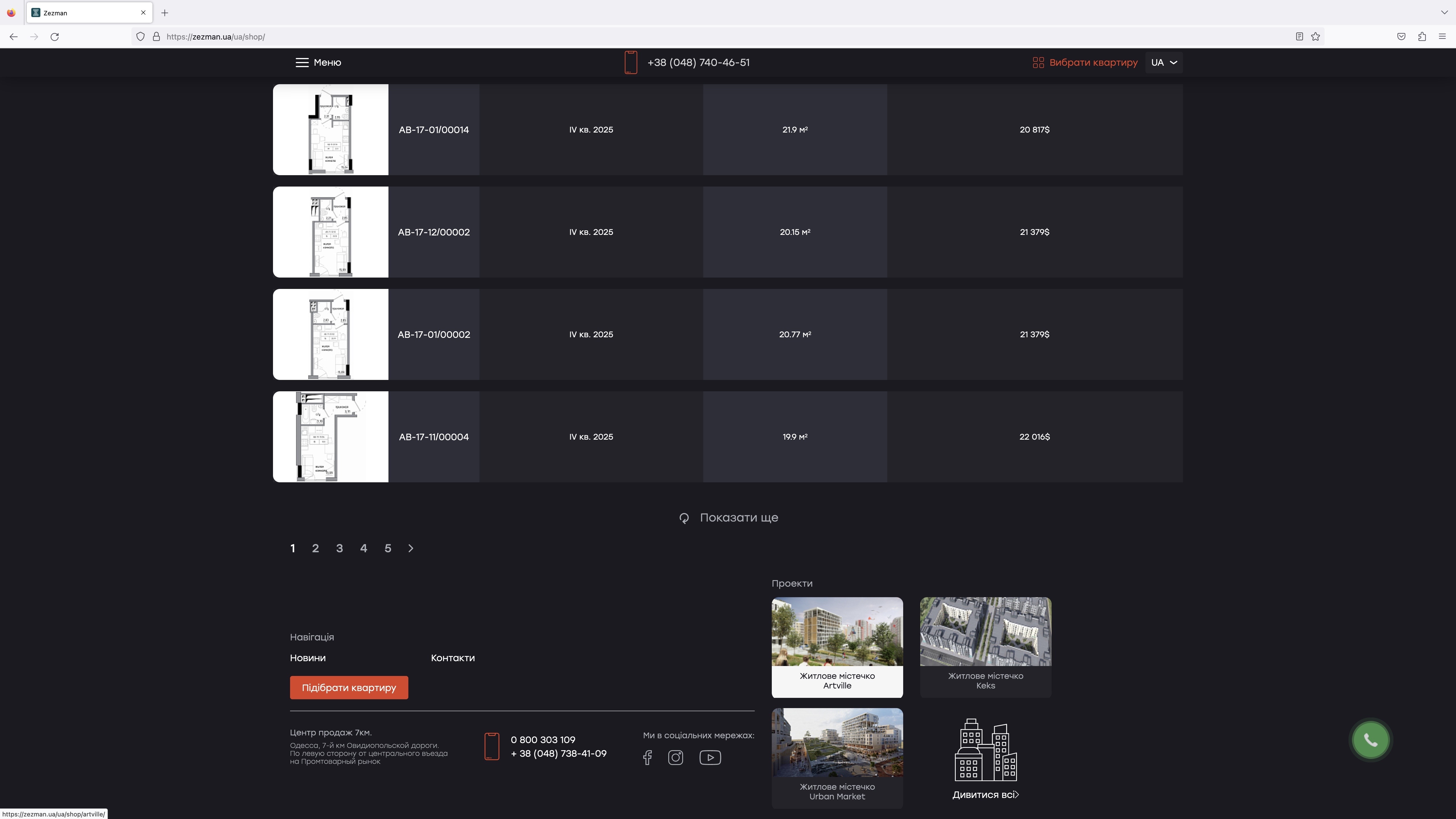Open the YouTube social icon

tap(710, 757)
